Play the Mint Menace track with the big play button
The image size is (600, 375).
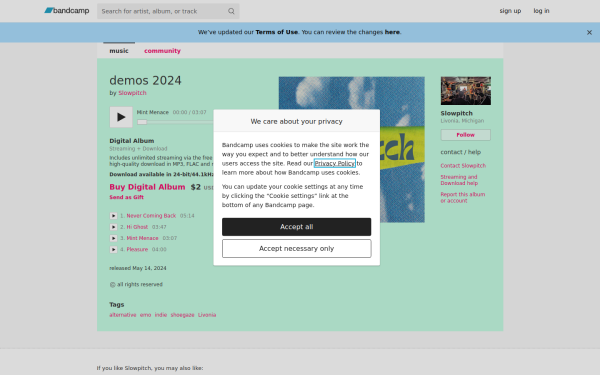(x=121, y=117)
